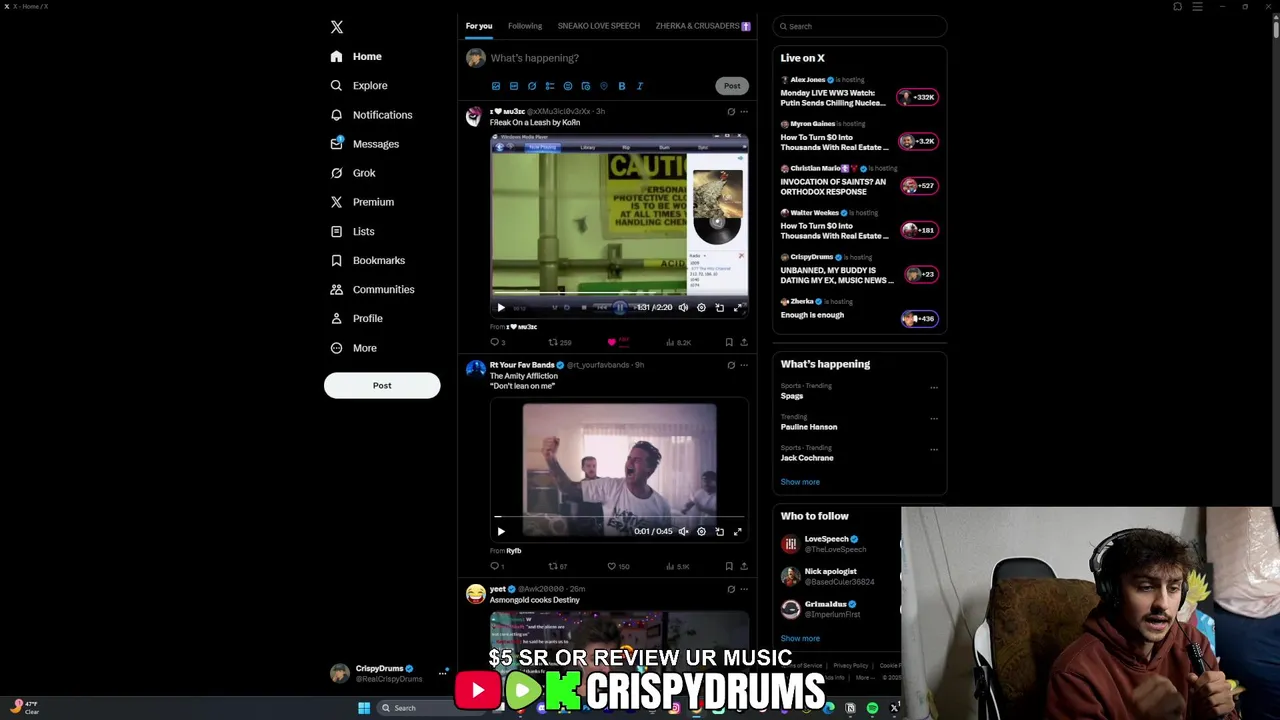Repost the Amity Affliction post
1280x720 pixels.
558,566
